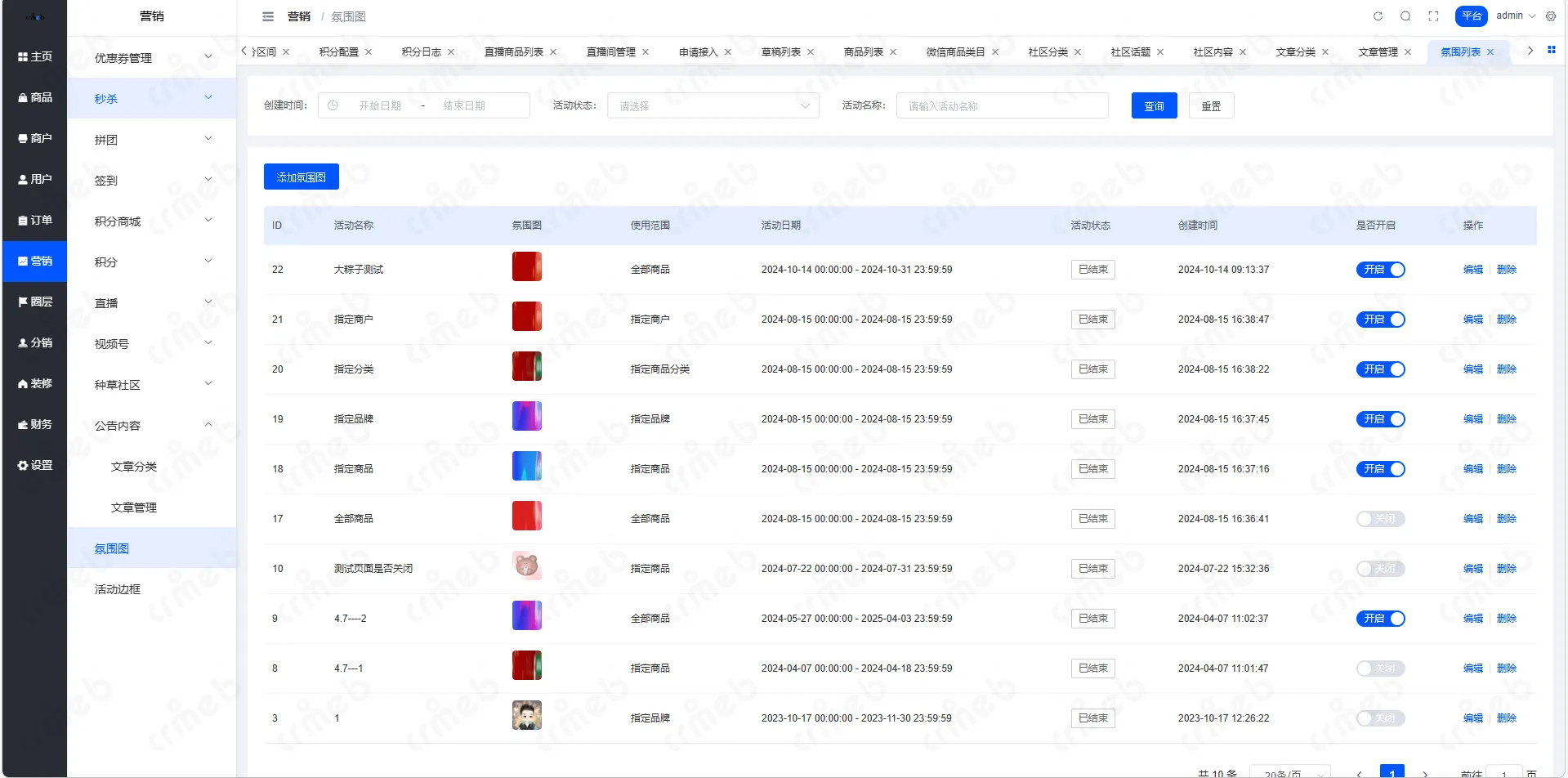Toggle the switch for 4.7----2 row
Viewport: 1568px width, 778px height.
[x=1381, y=619]
